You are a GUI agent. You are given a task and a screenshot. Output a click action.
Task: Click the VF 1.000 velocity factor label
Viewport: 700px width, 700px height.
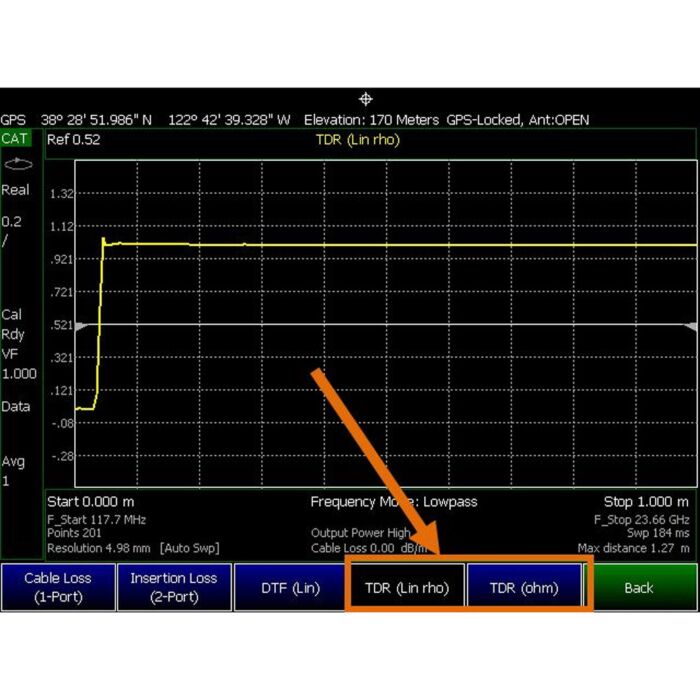[x=18, y=363]
